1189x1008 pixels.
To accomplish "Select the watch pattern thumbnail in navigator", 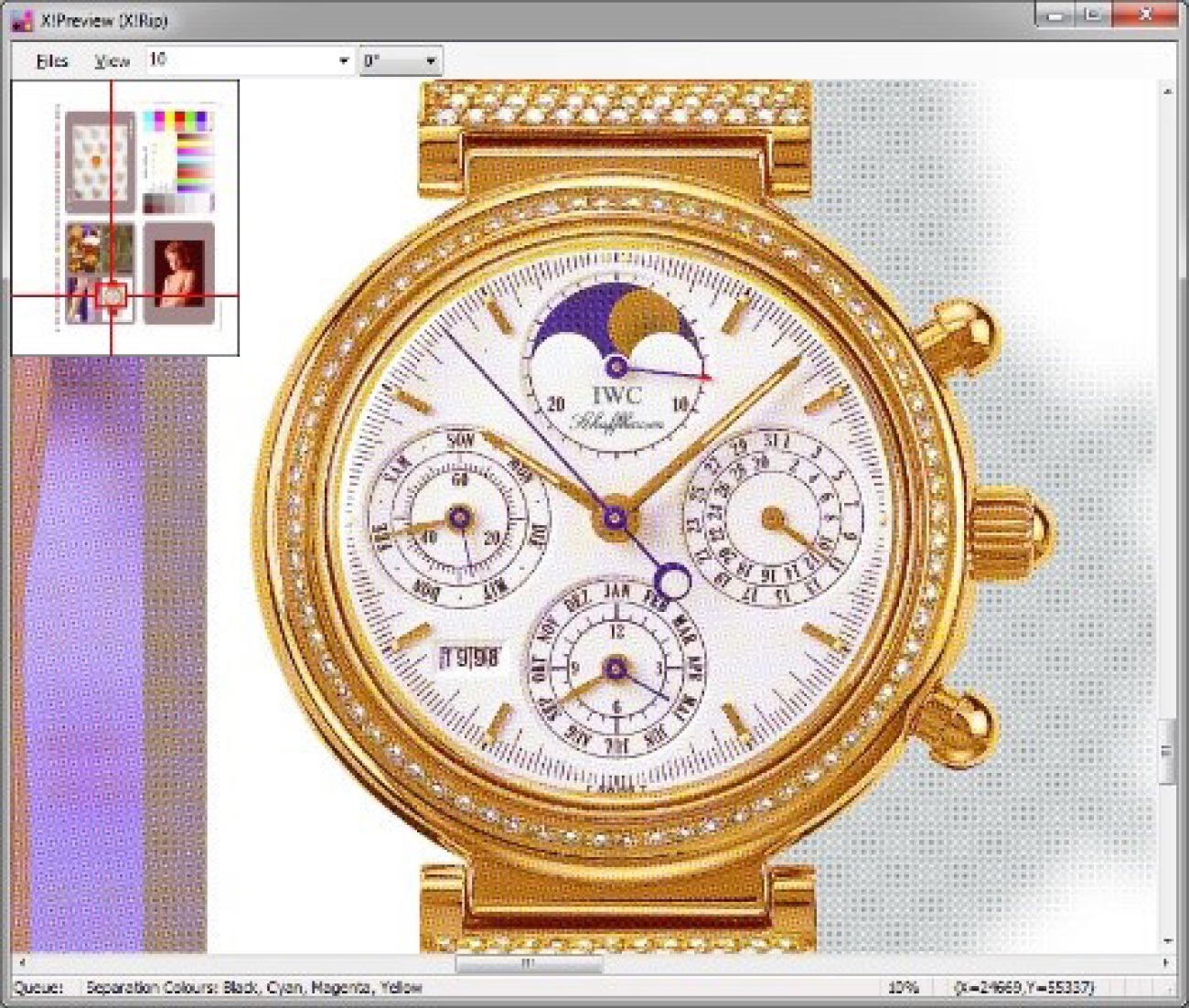I will point(100,162).
